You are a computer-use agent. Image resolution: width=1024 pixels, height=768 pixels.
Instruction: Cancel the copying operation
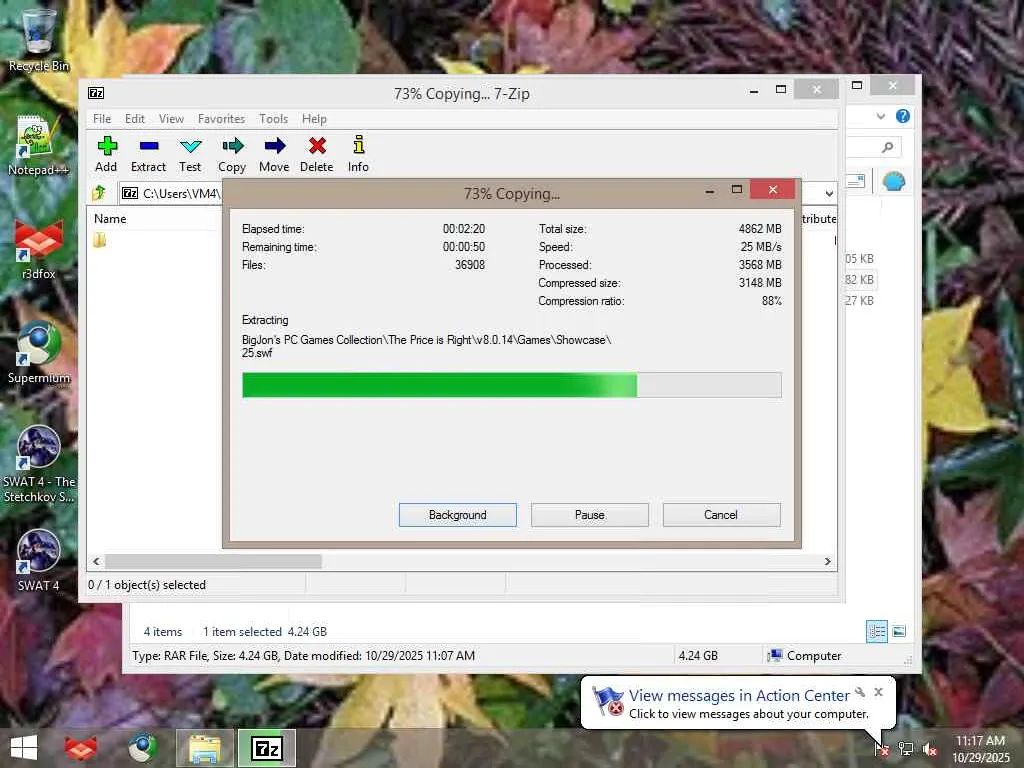[721, 515]
